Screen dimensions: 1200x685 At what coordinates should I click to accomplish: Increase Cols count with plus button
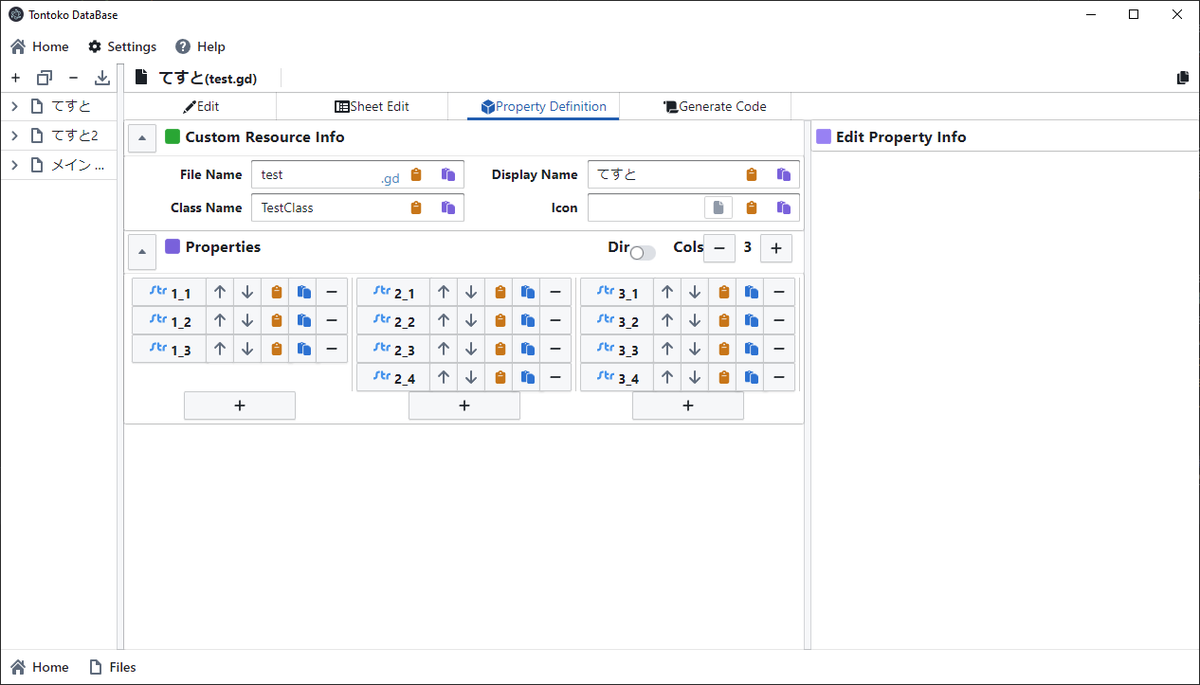click(x=777, y=248)
